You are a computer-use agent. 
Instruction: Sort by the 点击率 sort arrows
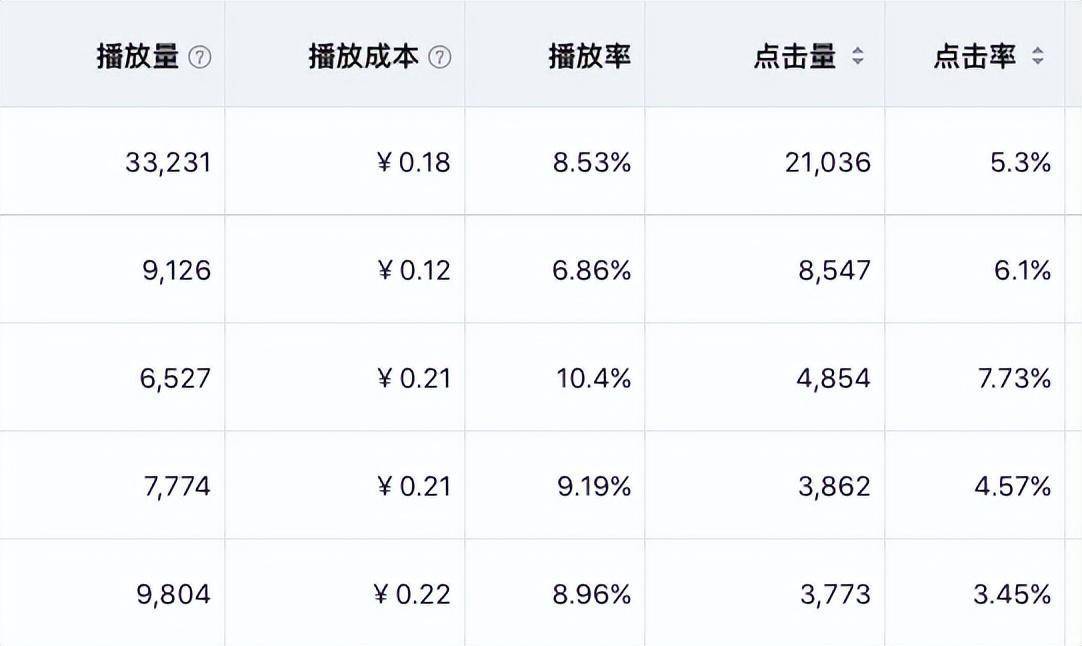(x=1037, y=56)
